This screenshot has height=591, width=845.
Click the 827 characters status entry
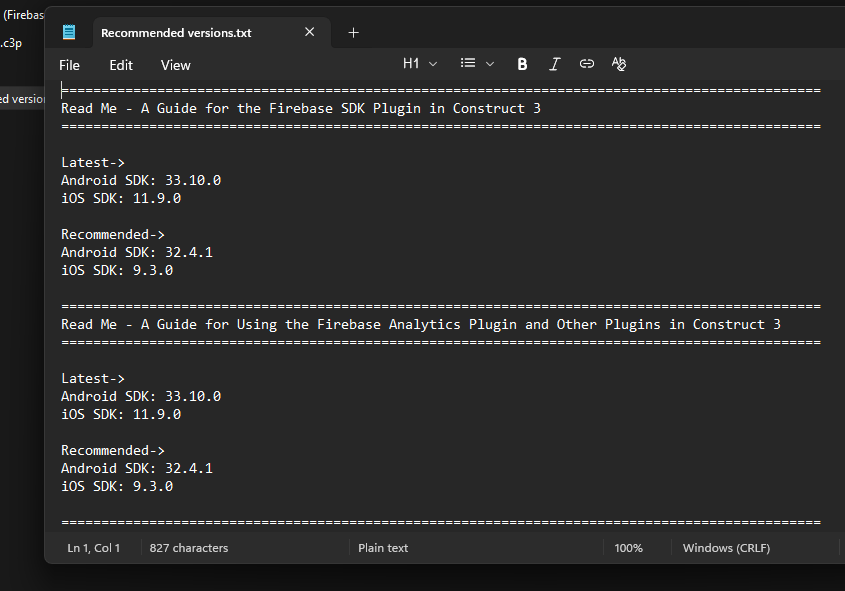[x=189, y=548]
